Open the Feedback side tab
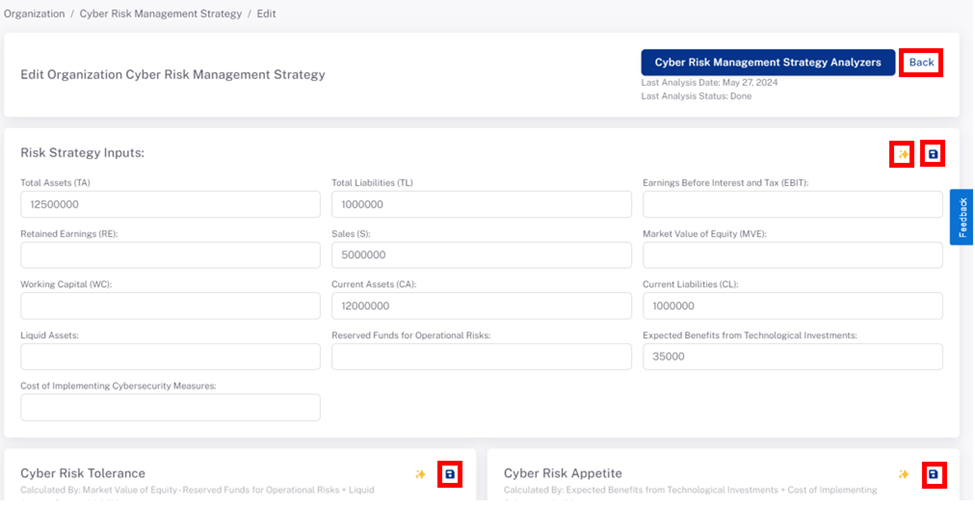The image size is (975, 508). pyautogui.click(x=962, y=217)
